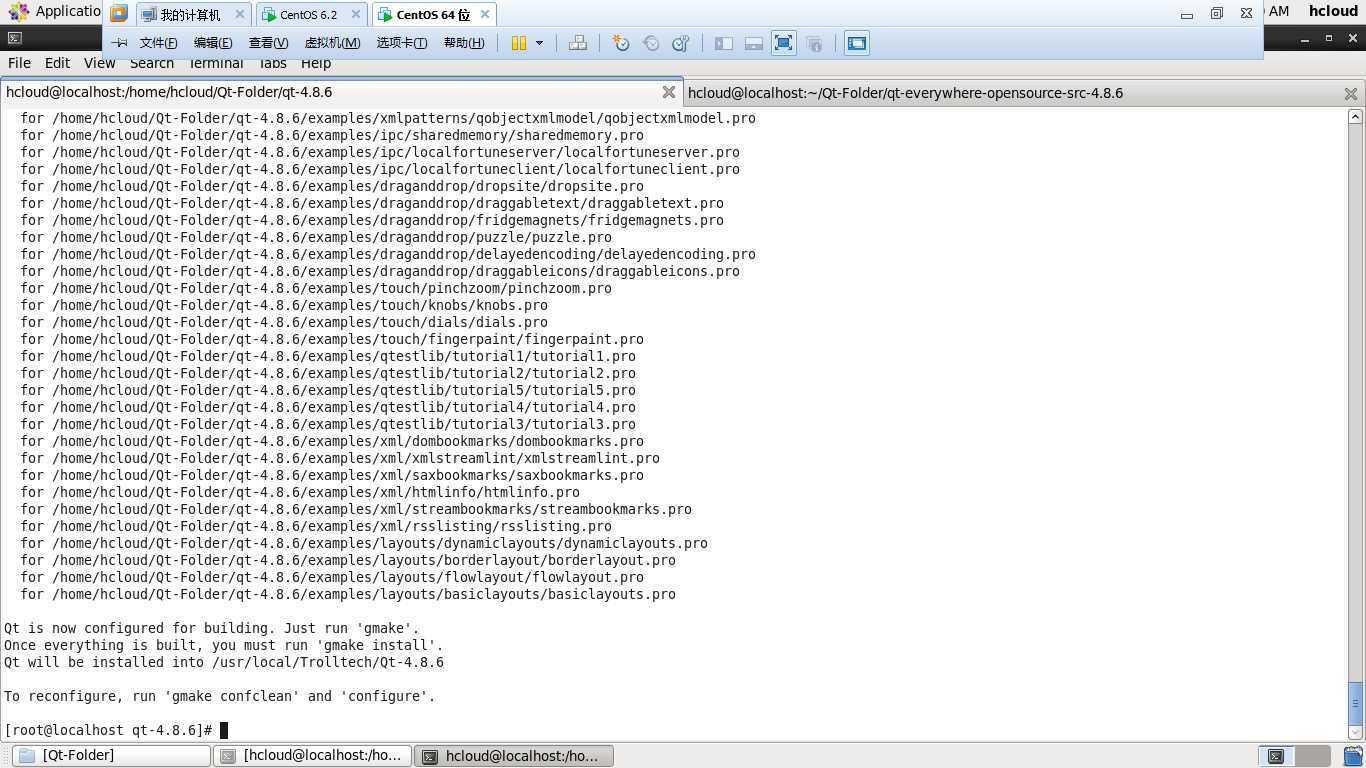This screenshot has height=768, width=1366.
Task: Select the CentOS 64 位 tab
Action: pyautogui.click(x=433, y=15)
